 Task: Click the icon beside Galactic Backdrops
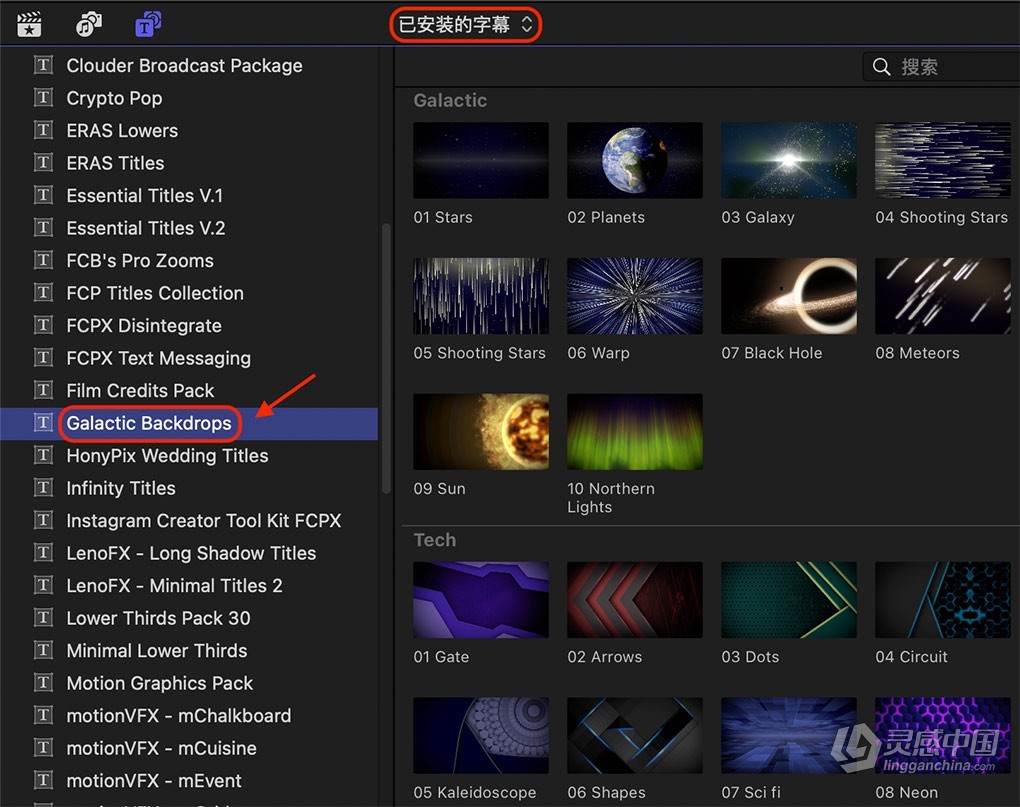point(43,423)
